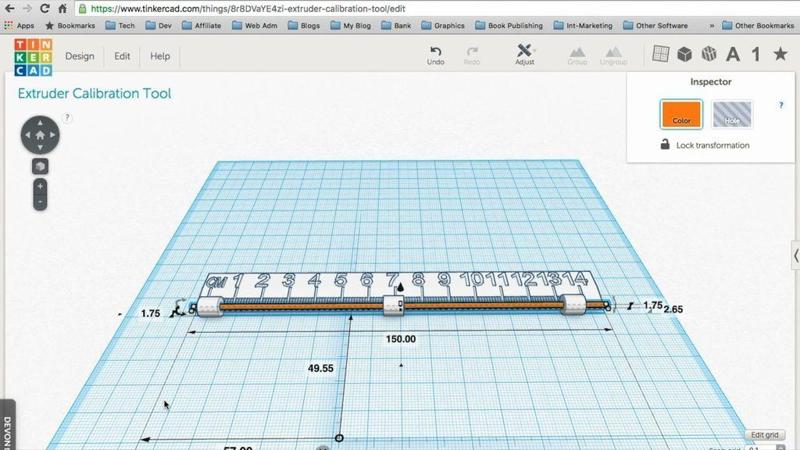Open the Other Software bookmarks folder

pyautogui.click(x=656, y=25)
